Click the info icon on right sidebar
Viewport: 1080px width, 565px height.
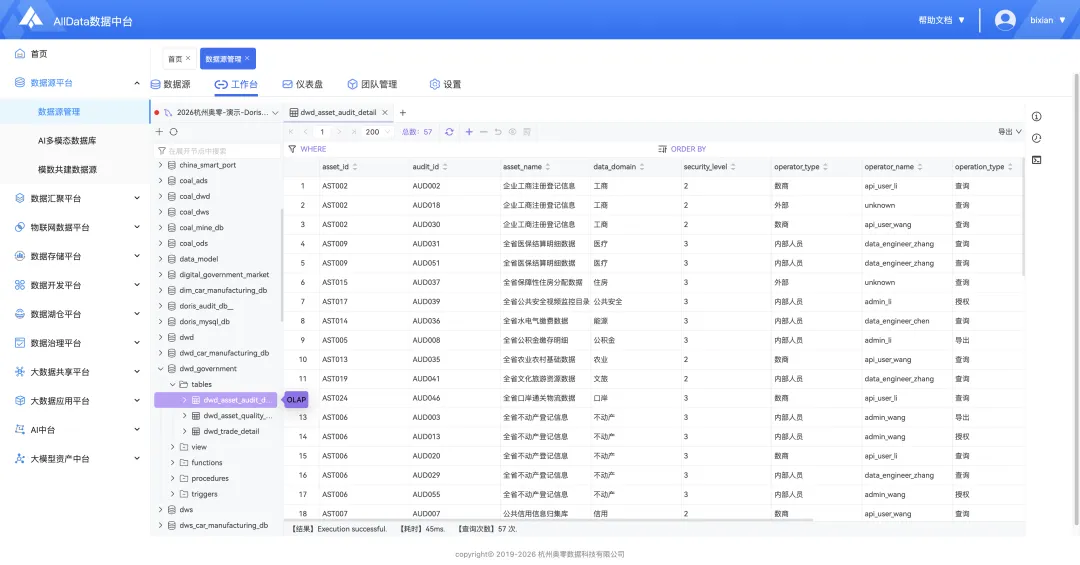1037,116
